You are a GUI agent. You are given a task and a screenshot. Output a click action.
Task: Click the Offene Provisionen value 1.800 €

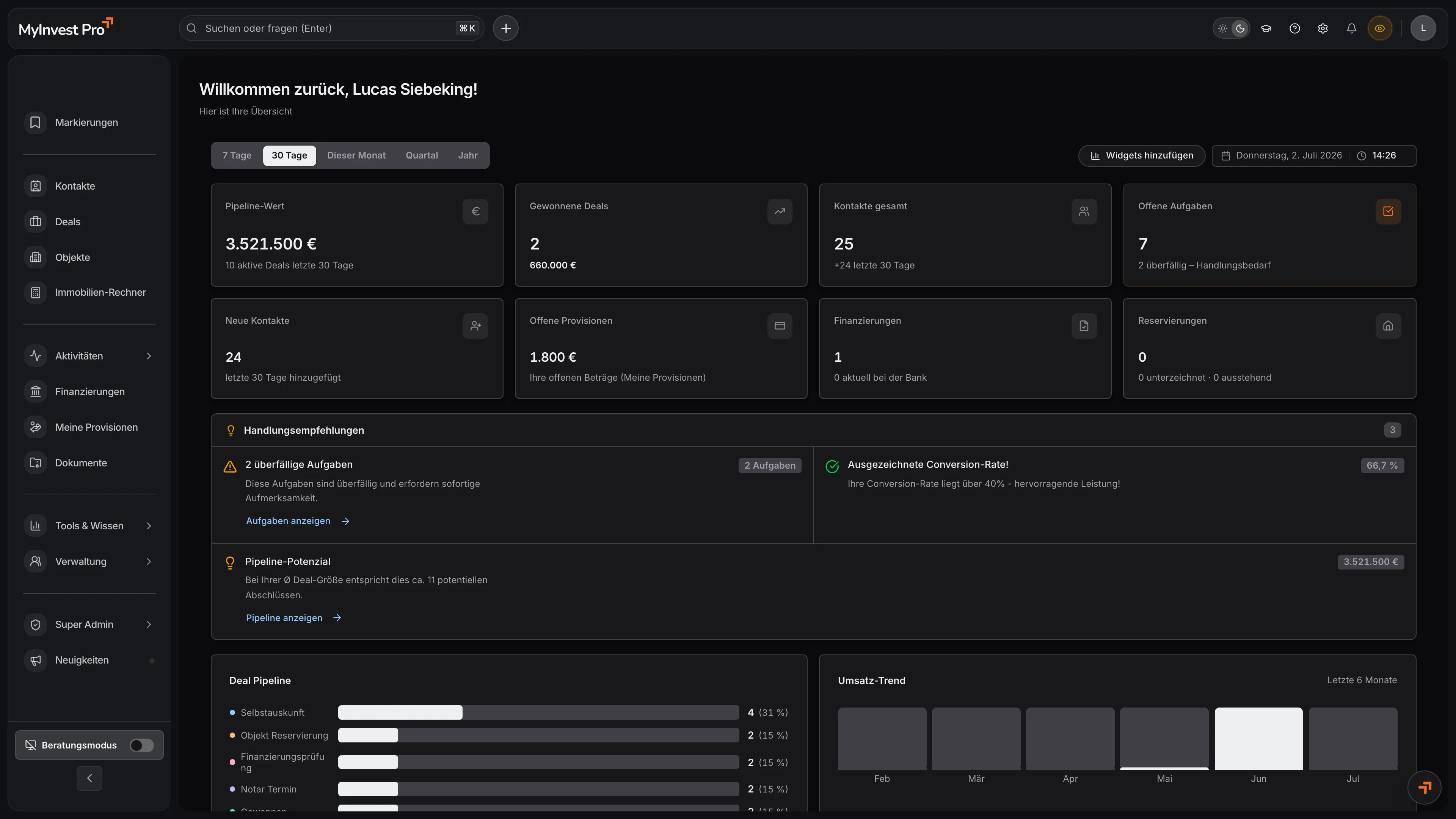(553, 357)
